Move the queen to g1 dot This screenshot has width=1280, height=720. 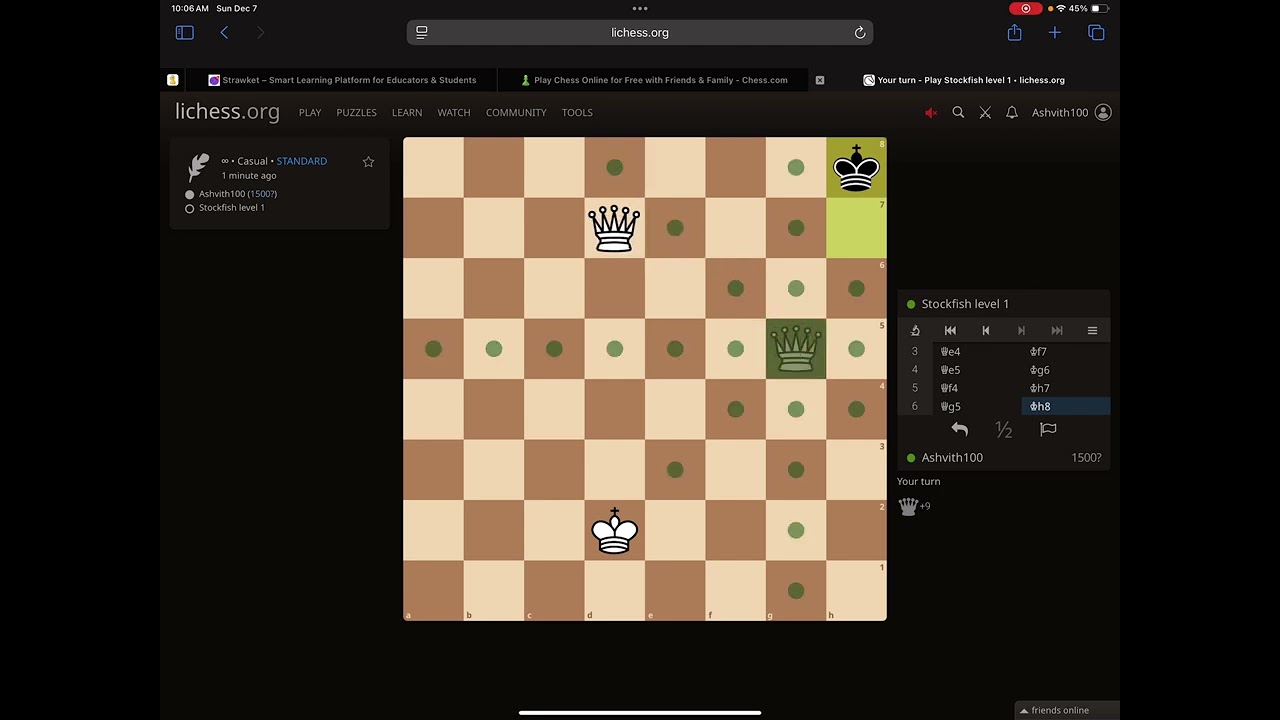pos(796,591)
